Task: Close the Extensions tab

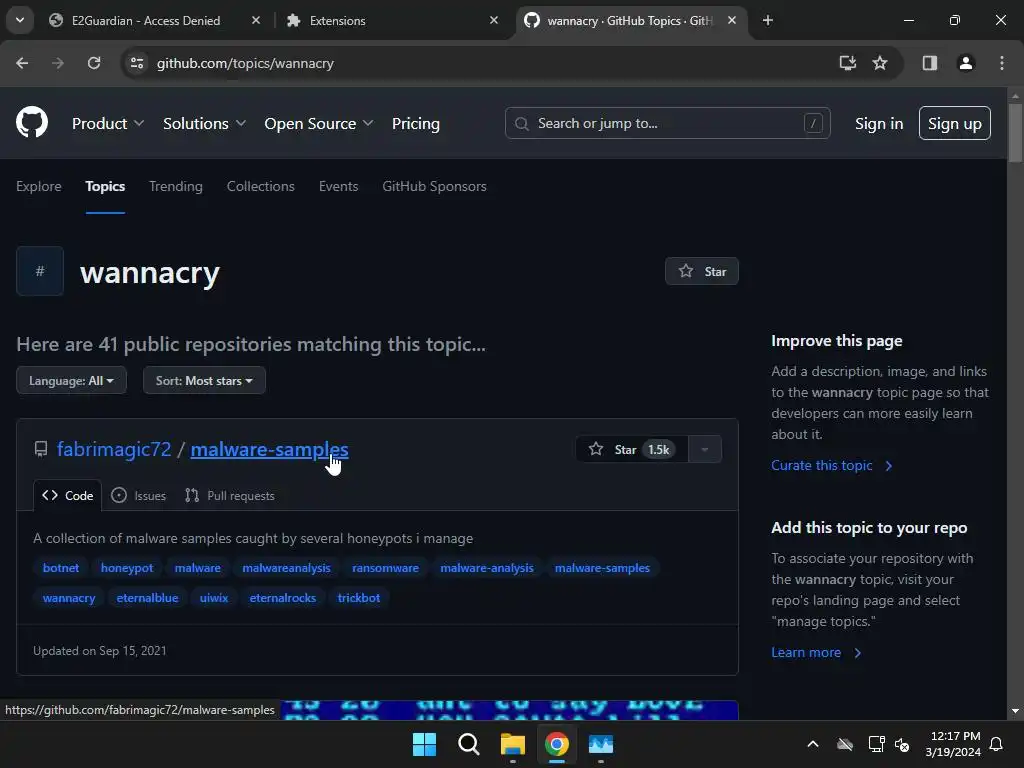Action: pyautogui.click(x=494, y=20)
